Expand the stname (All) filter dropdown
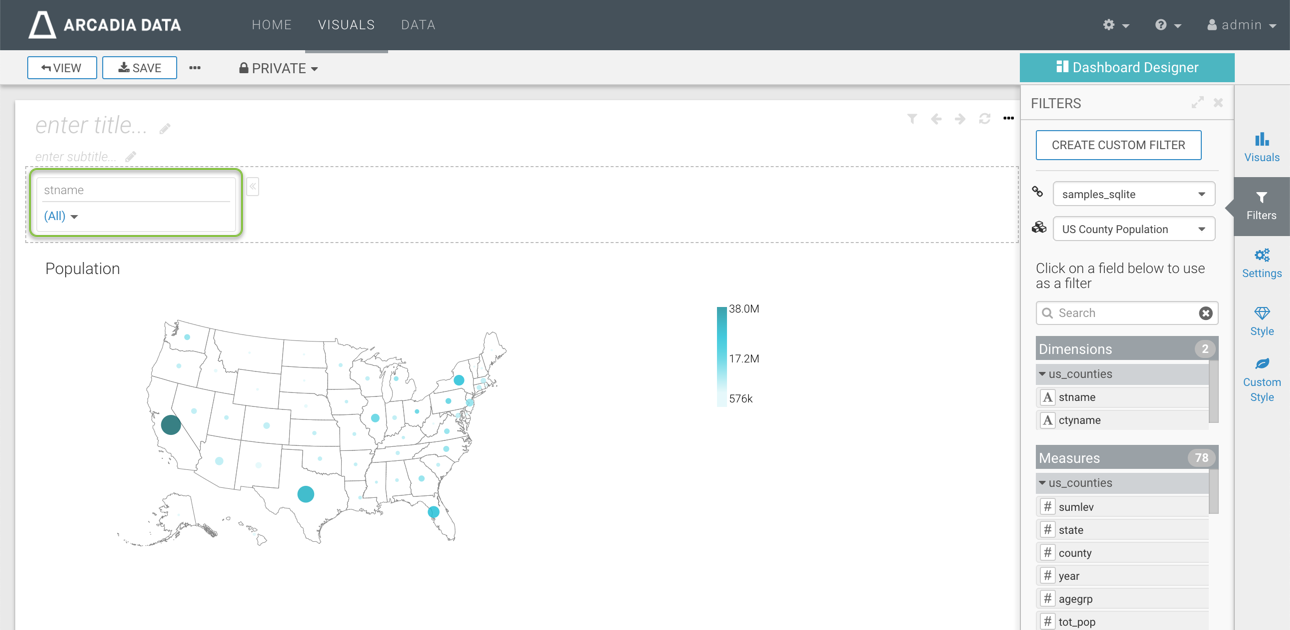 (61, 216)
